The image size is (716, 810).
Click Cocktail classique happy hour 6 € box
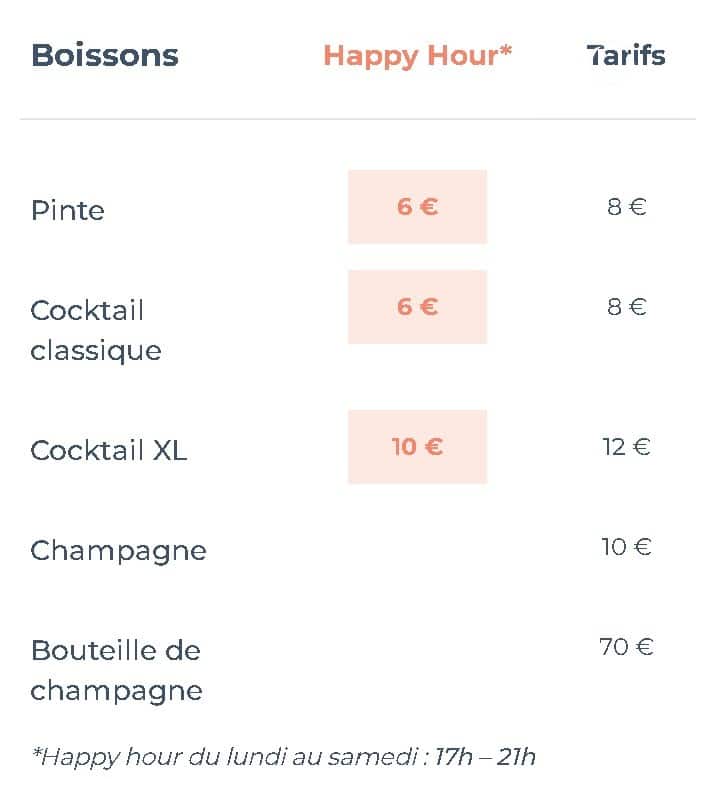point(417,307)
